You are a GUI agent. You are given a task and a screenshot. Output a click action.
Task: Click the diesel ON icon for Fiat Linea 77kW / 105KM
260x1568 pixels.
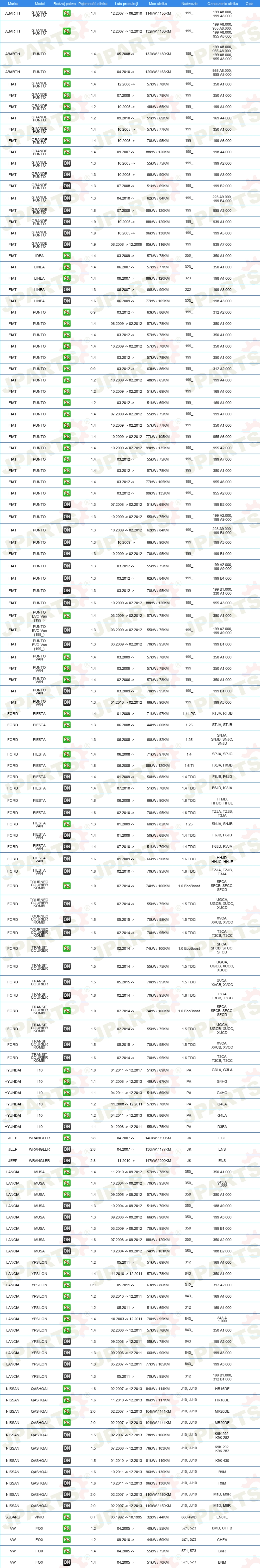pos(67,301)
